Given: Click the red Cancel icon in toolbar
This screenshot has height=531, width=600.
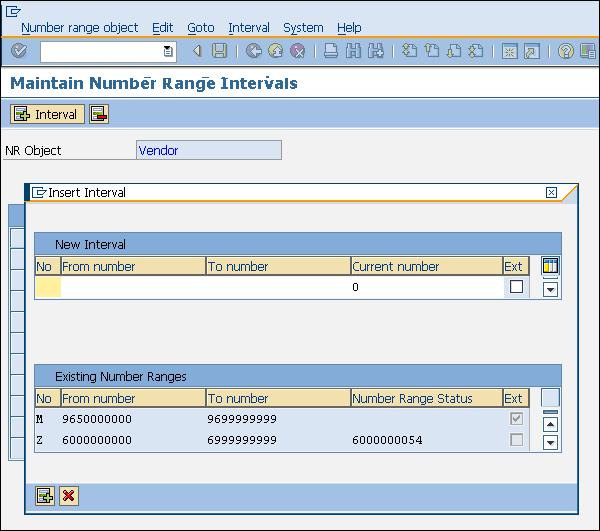Looking at the screenshot, I should click(x=297, y=51).
